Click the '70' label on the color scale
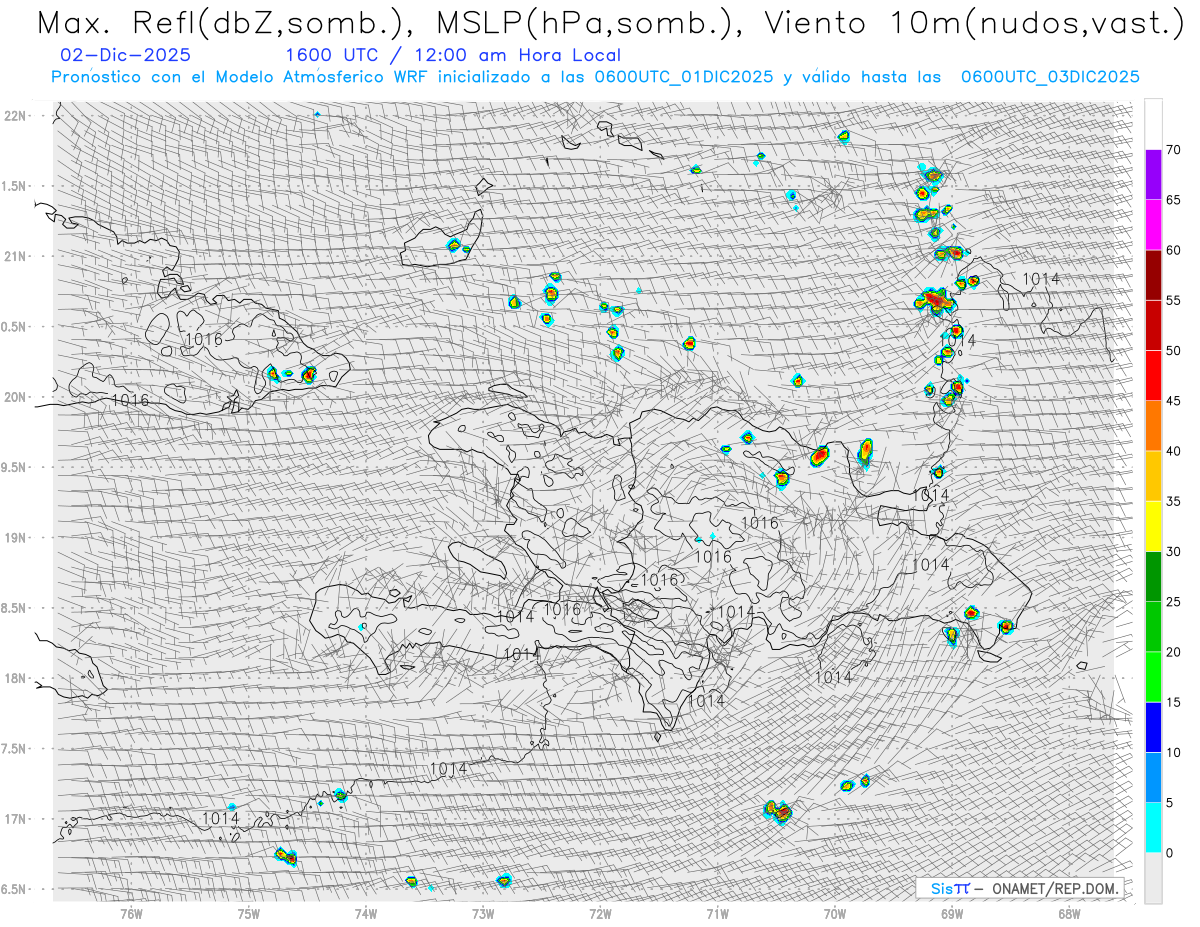Screen dimensions: 1200x927 pyautogui.click(x=1173, y=150)
